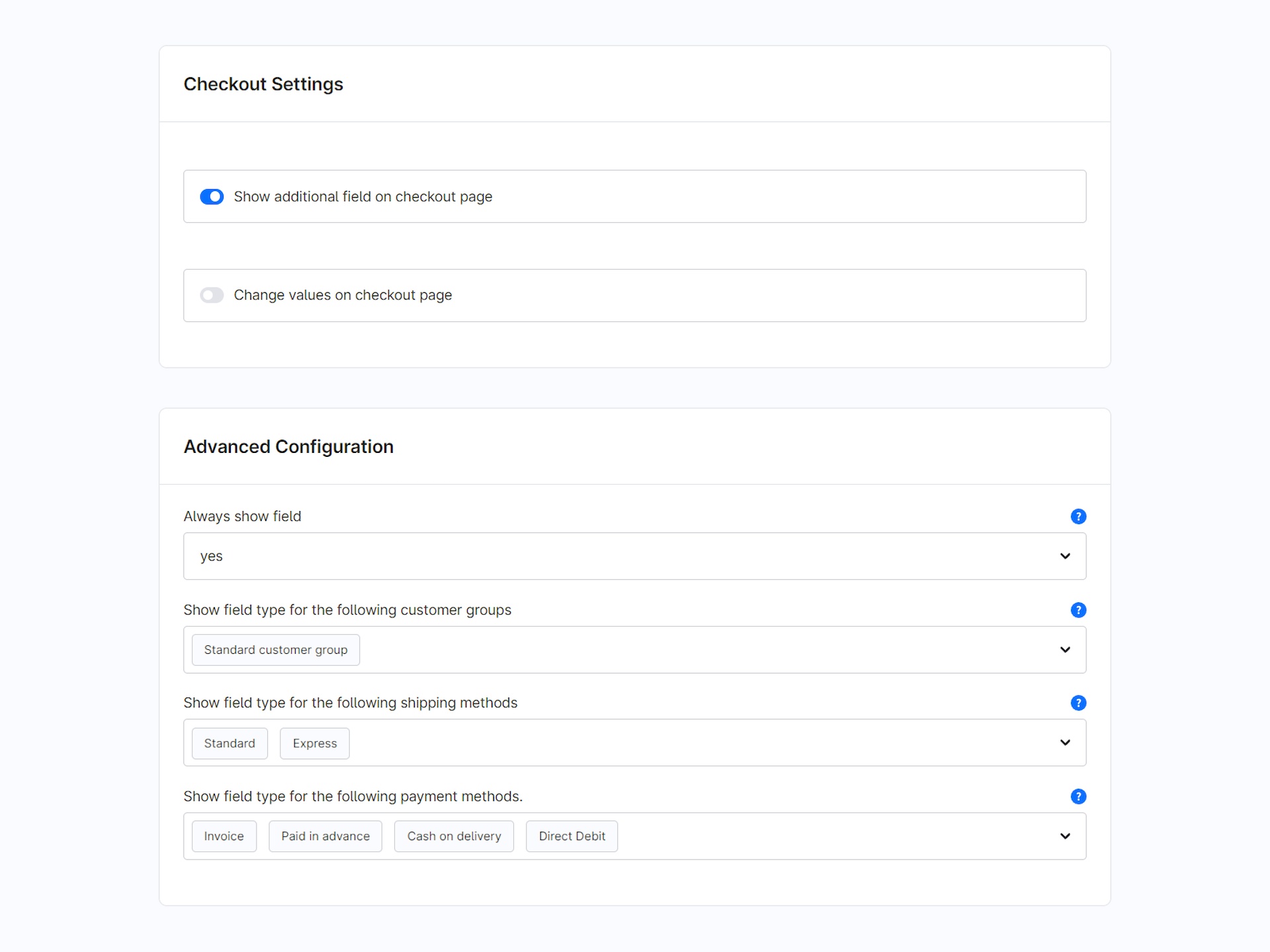Show help for payment methods field
This screenshot has width=1270, height=952.
[1078, 797]
